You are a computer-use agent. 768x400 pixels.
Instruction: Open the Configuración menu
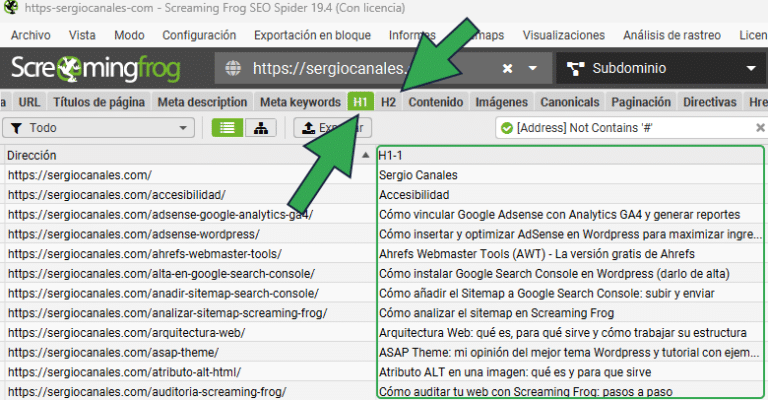199,34
